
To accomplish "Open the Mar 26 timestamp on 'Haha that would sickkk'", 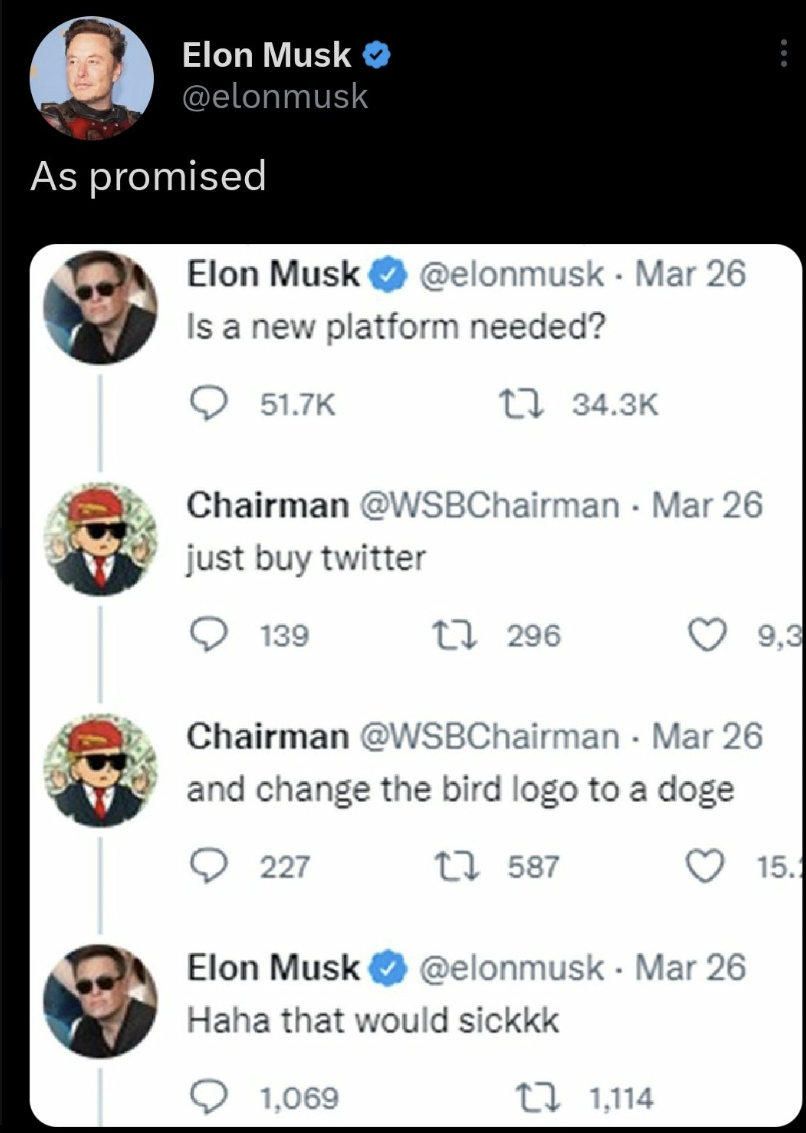I will [x=691, y=968].
